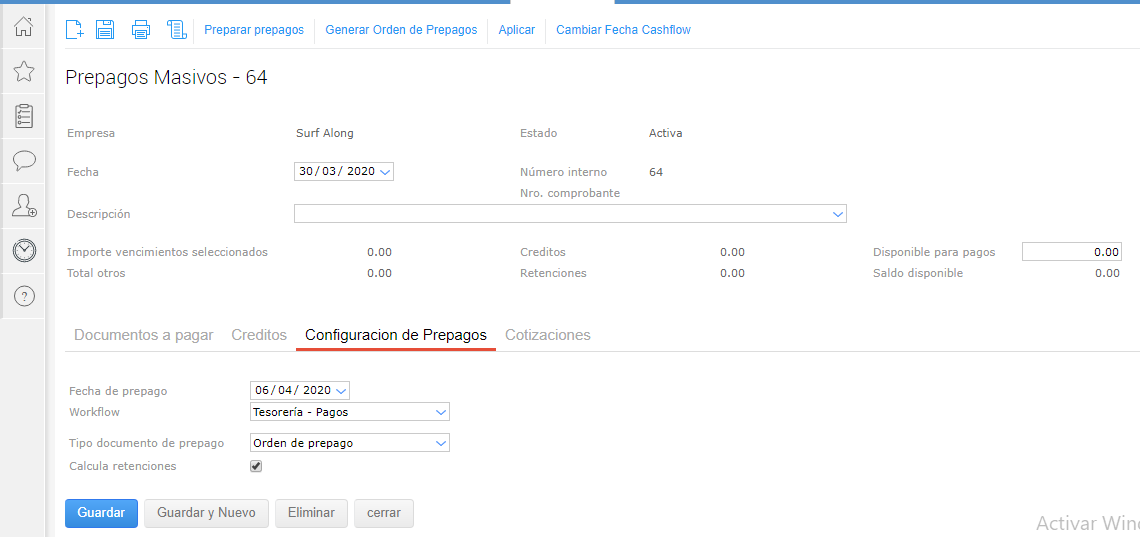Click the Home icon in sidebar
1140x537 pixels.
point(24,27)
